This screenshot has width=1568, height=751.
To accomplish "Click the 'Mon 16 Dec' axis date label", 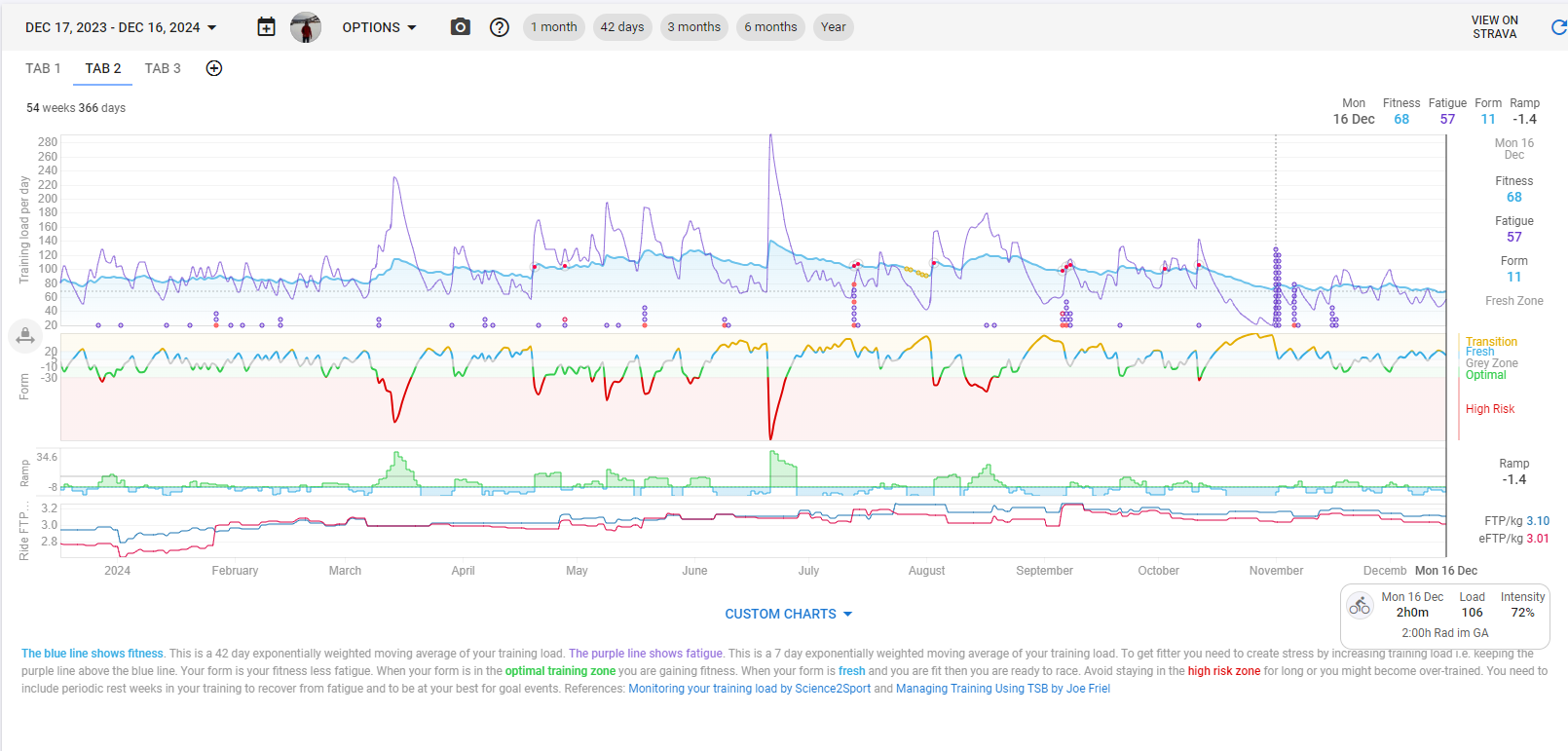I will [1446, 571].
